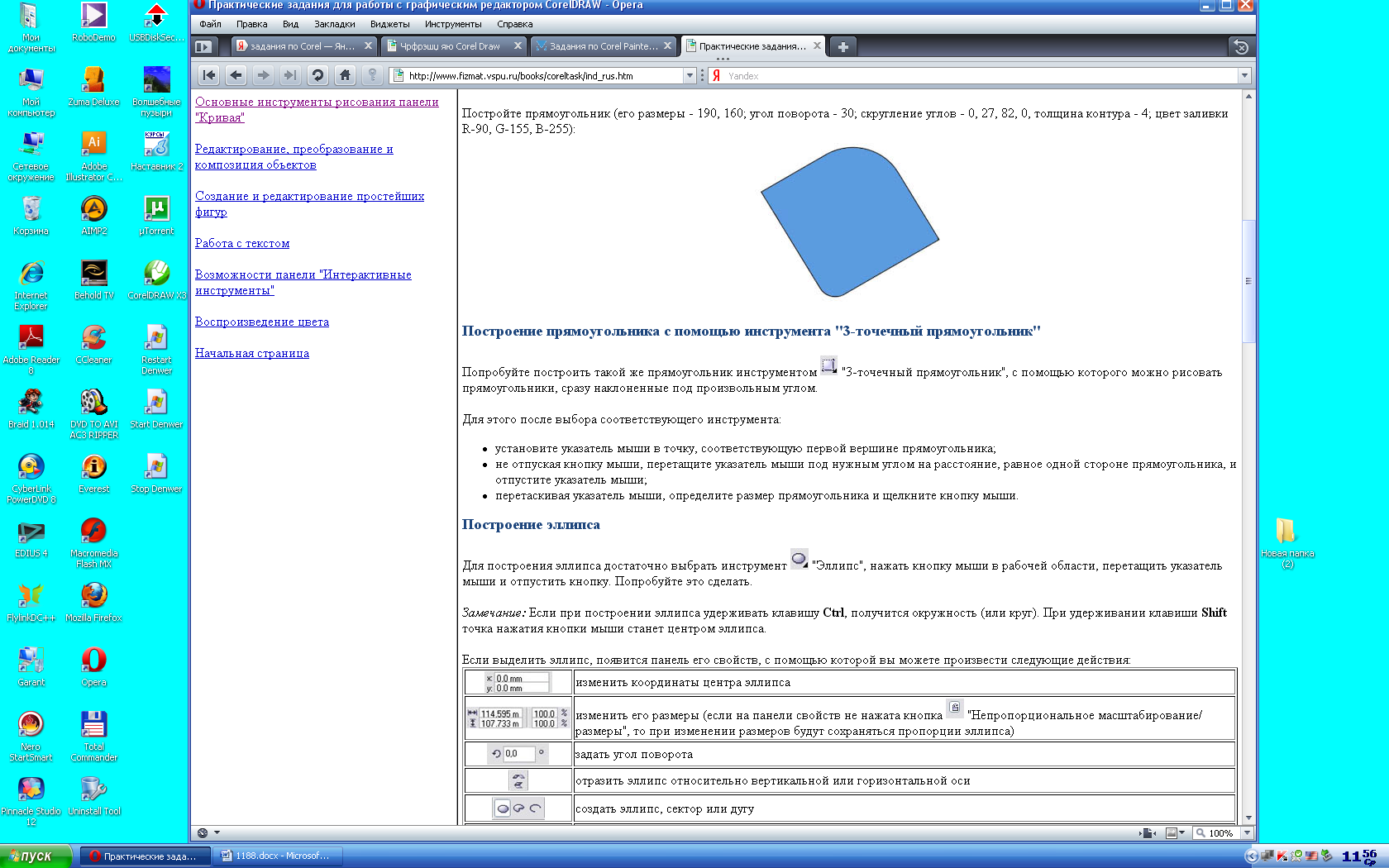Screen dimensions: 1389x868
Task: Toggle the Opera panels sidebar button
Action: tap(203, 46)
